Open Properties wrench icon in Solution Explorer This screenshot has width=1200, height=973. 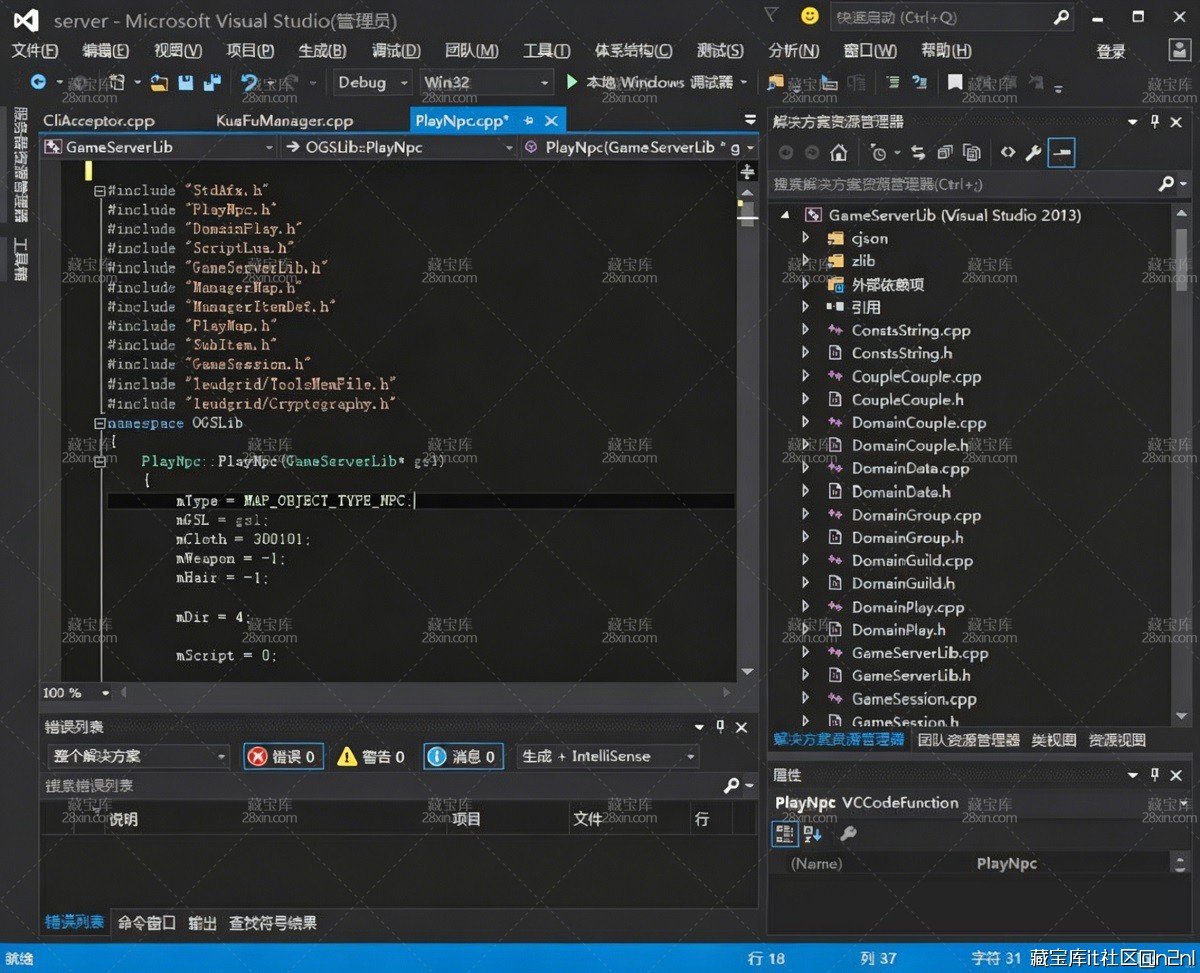(1034, 153)
